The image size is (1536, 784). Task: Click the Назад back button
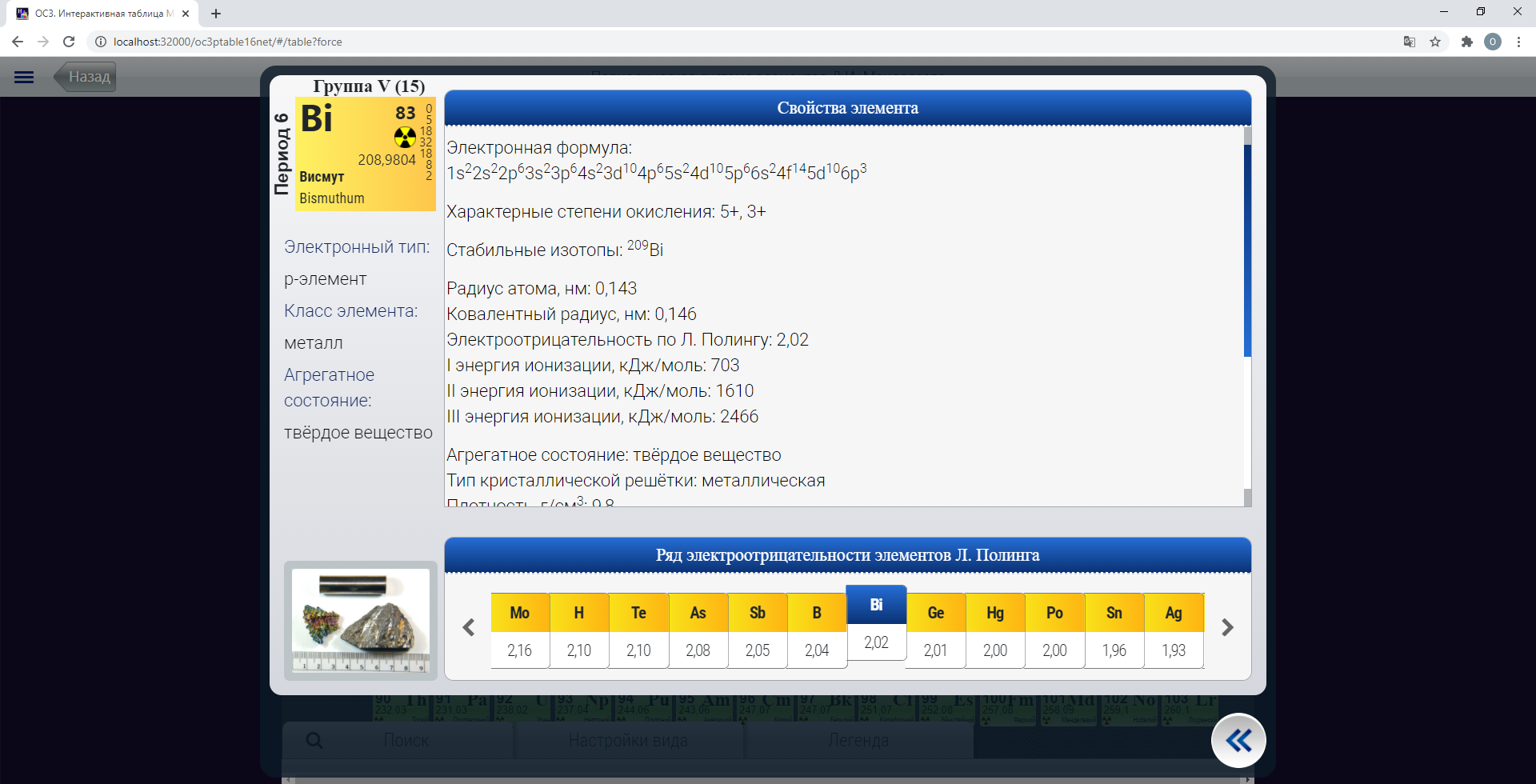(x=86, y=77)
